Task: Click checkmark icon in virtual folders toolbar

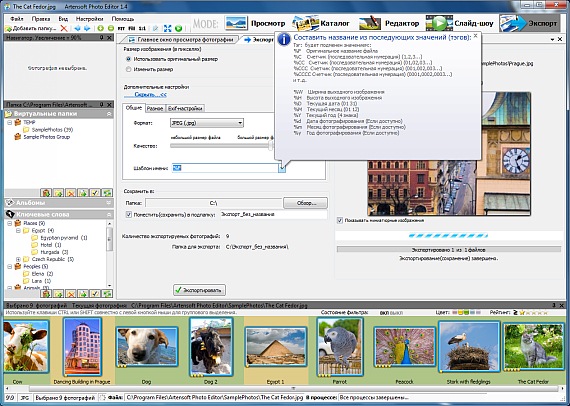Action: pyautogui.click(x=95, y=193)
